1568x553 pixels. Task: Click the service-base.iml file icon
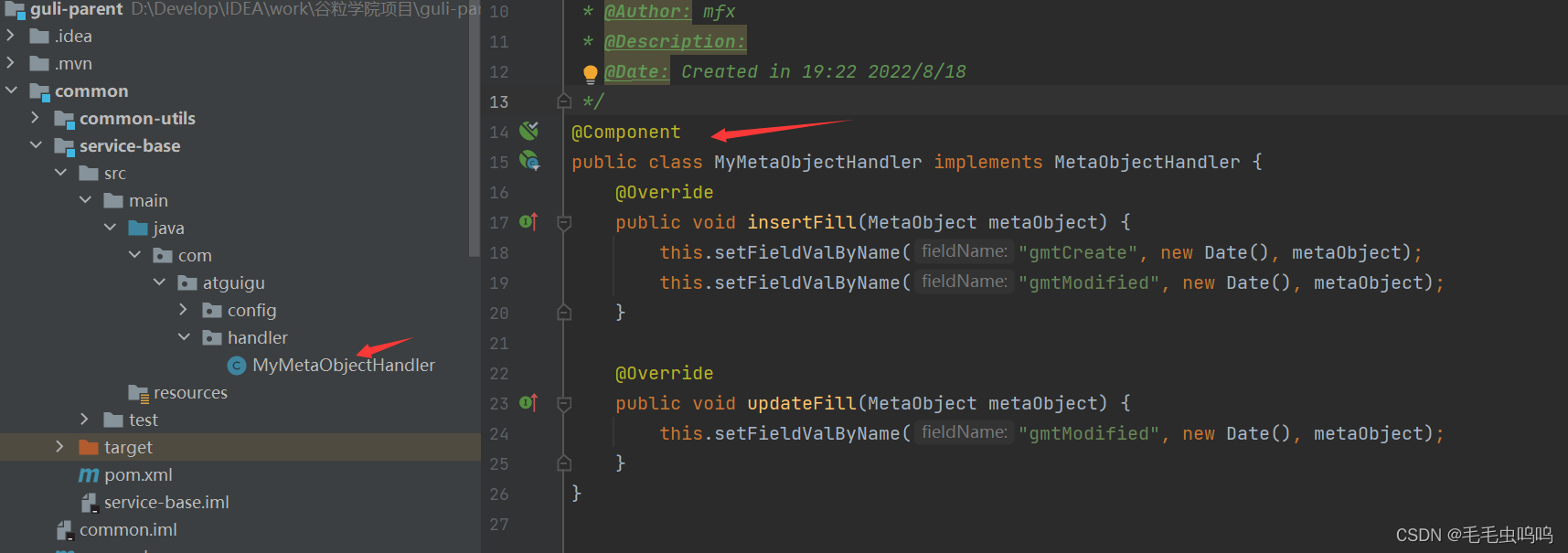coord(90,503)
